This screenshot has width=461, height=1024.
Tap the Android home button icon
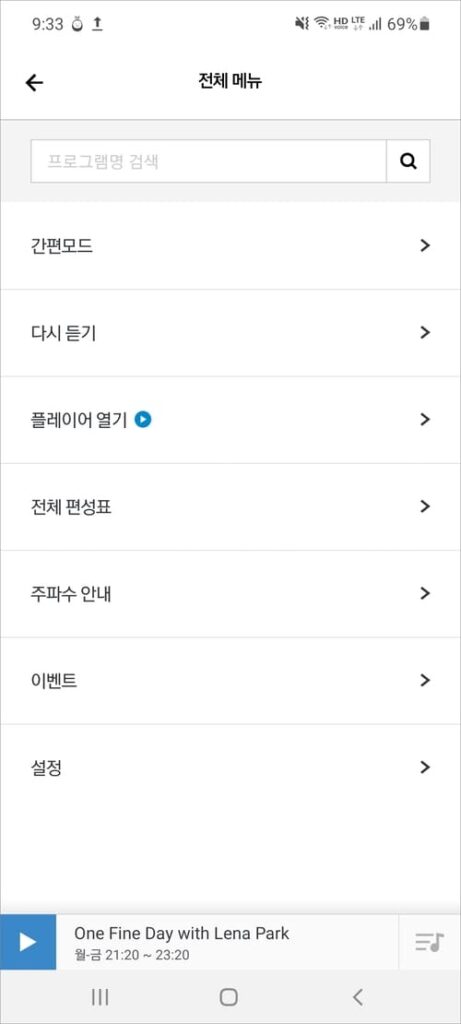[229, 997]
